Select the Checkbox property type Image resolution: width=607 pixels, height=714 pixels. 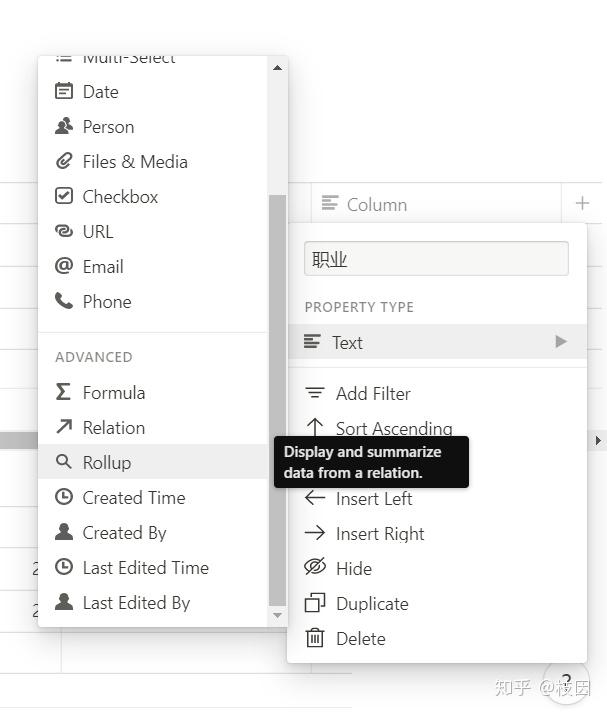coord(120,197)
